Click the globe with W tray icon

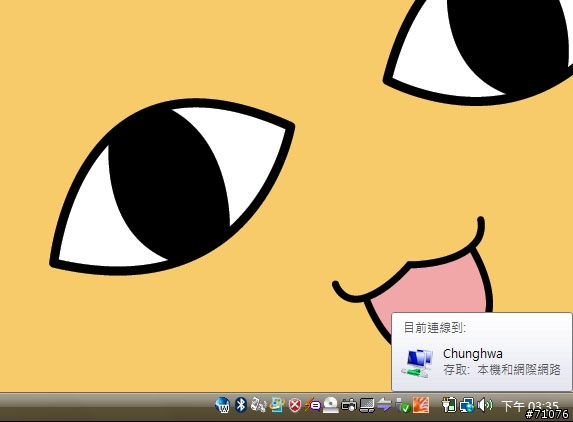[222, 405]
